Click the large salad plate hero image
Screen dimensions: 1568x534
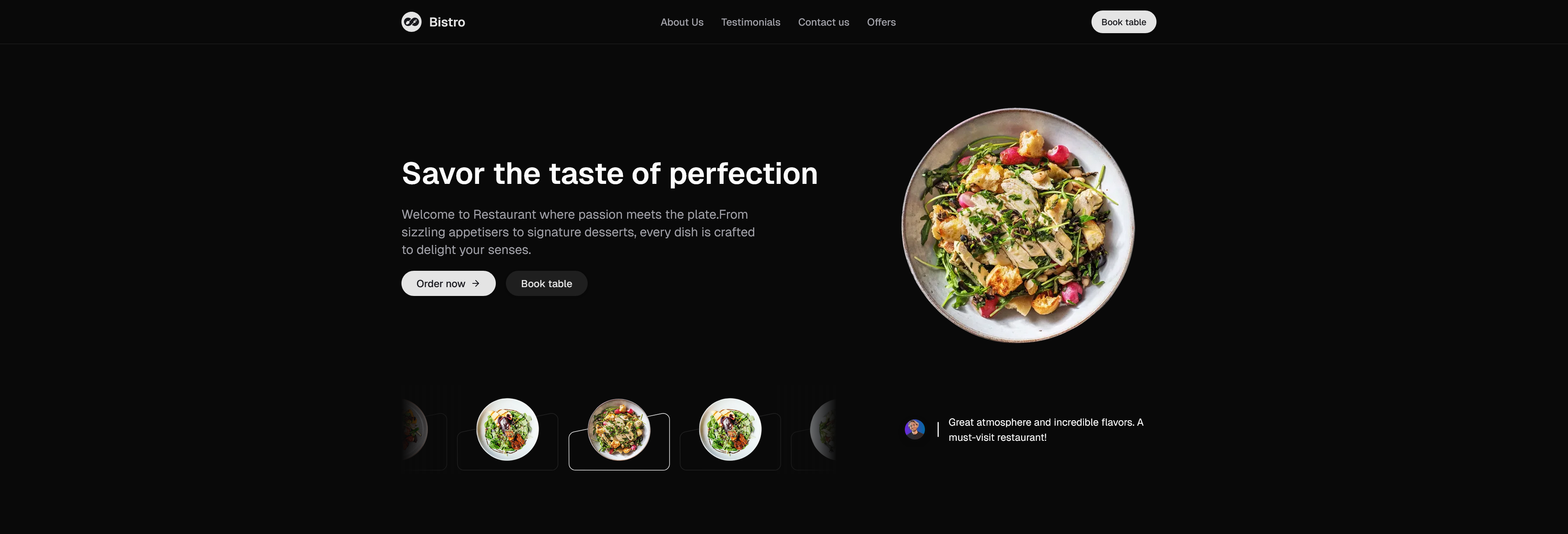(x=1018, y=225)
